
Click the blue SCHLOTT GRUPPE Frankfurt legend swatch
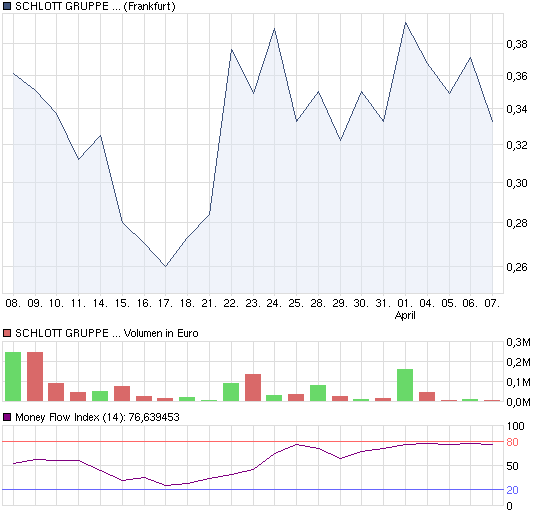tap(7, 6)
